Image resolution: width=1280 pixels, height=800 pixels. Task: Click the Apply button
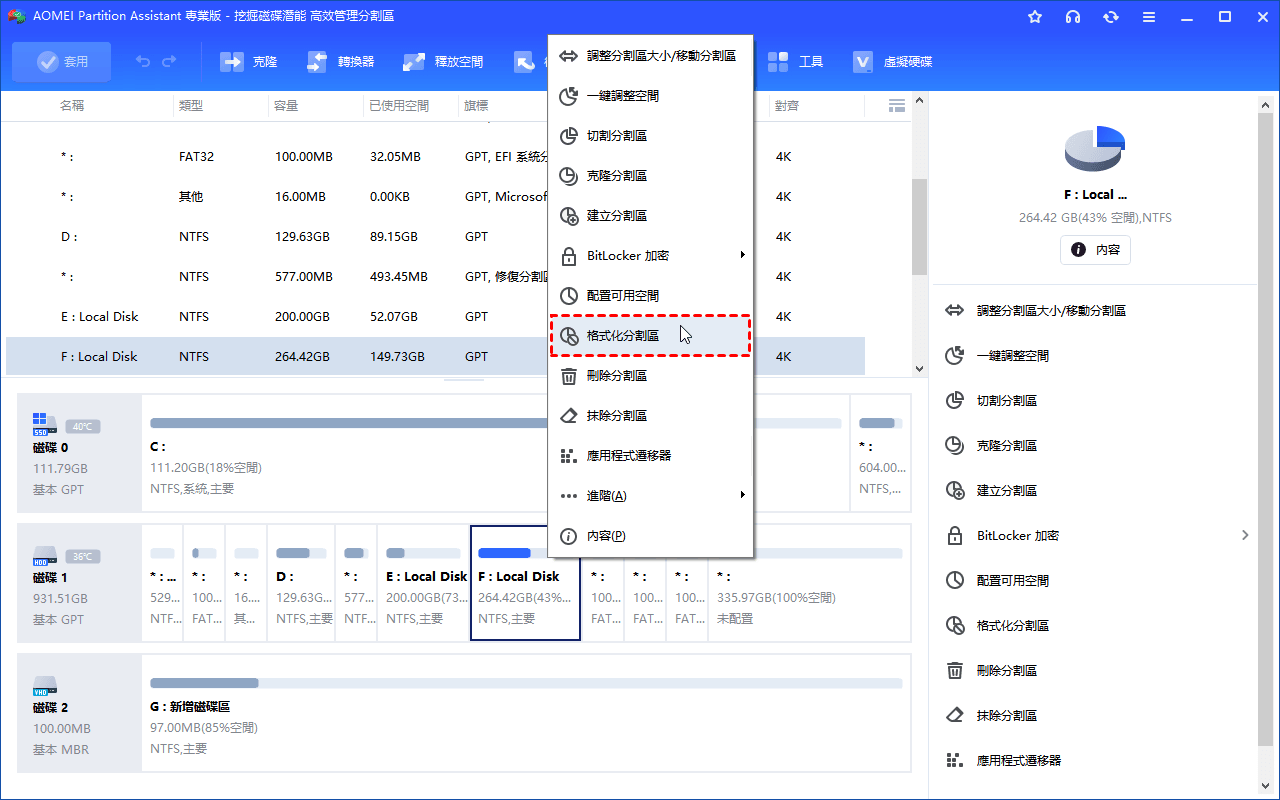(62, 62)
